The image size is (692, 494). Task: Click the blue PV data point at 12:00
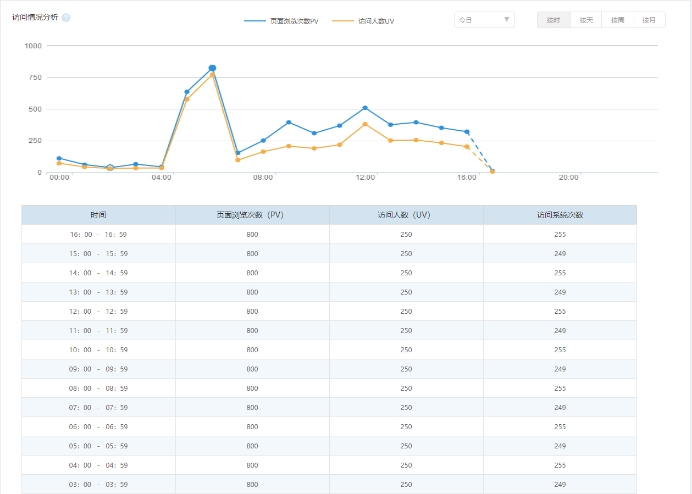pos(365,108)
